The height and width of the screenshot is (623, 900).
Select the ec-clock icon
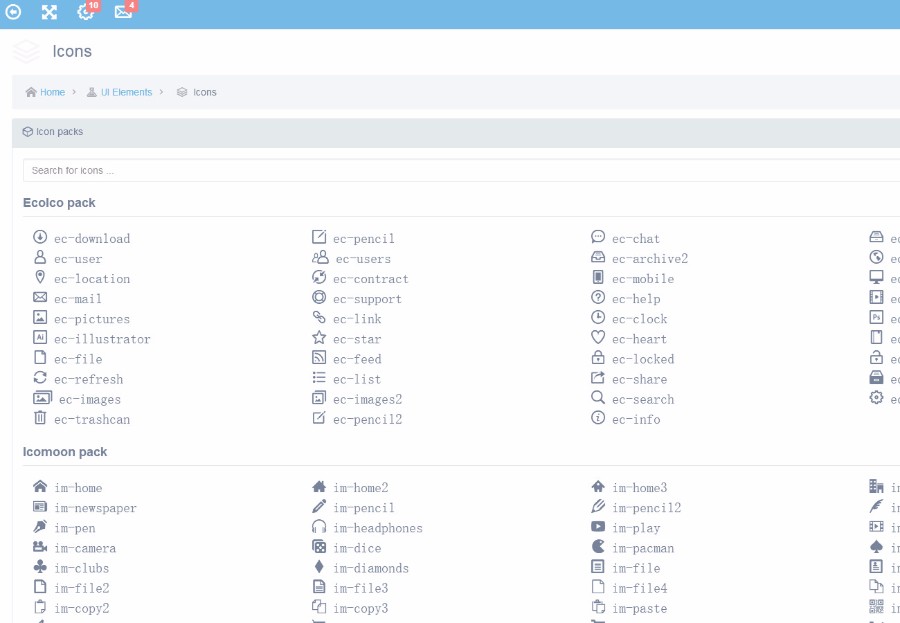pyautogui.click(x=598, y=317)
